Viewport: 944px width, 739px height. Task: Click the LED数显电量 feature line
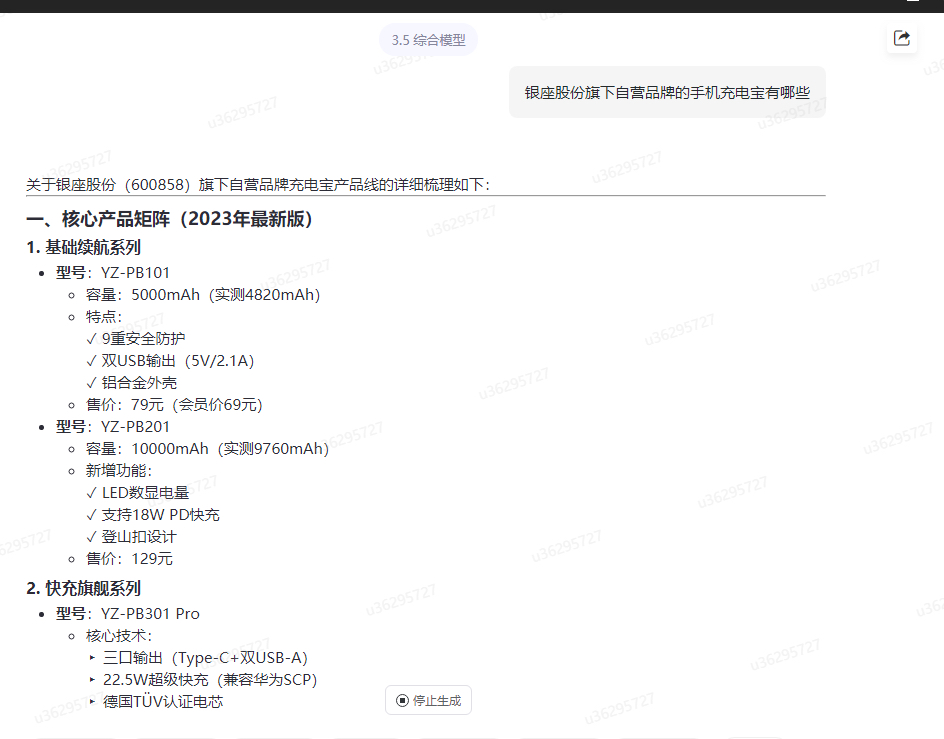[138, 493]
